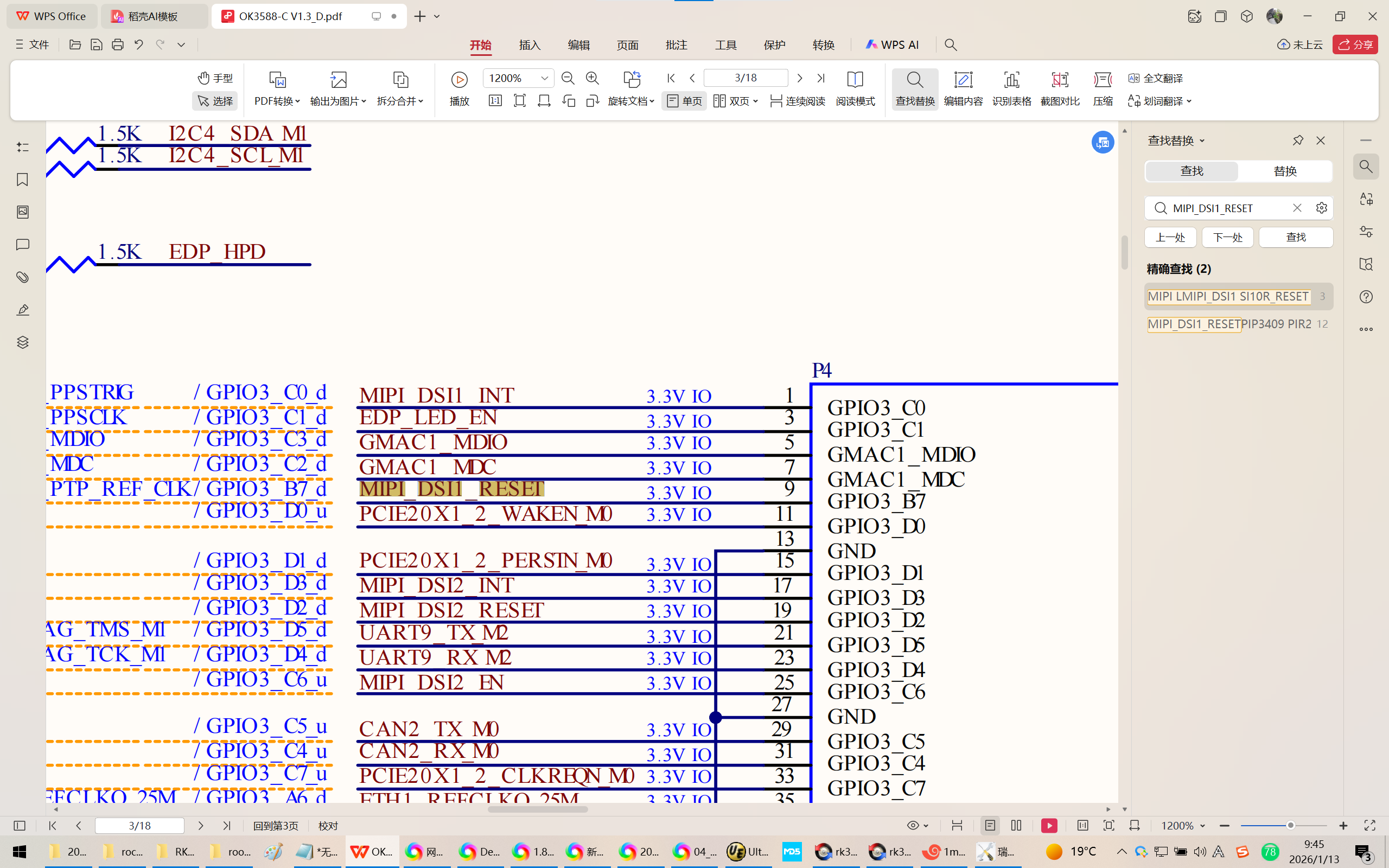Jump to last page arrow in toolbar
1389x868 pixels.
[x=821, y=78]
